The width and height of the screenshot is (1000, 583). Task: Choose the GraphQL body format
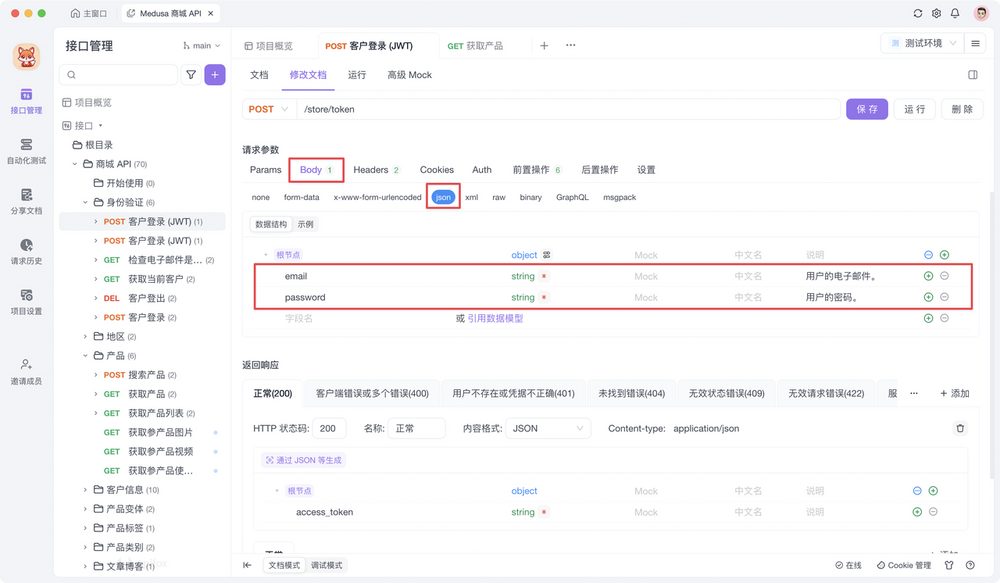pos(571,197)
